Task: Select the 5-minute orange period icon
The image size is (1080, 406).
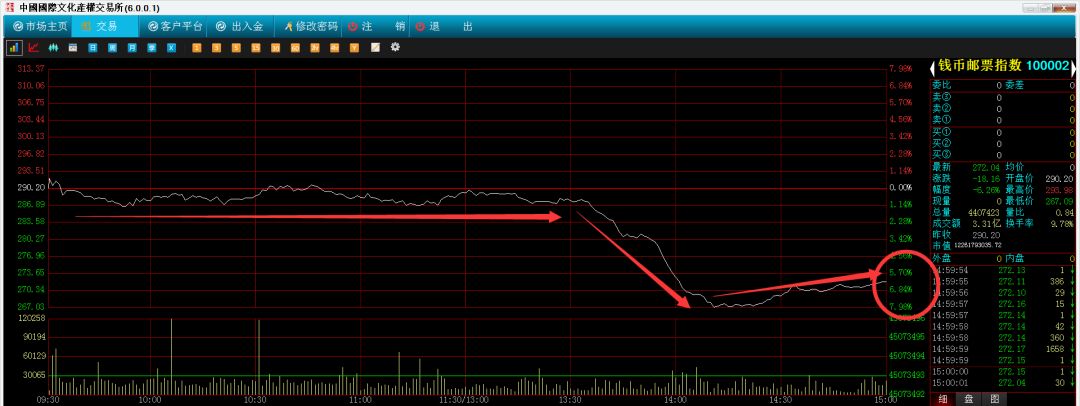Action: (236, 48)
